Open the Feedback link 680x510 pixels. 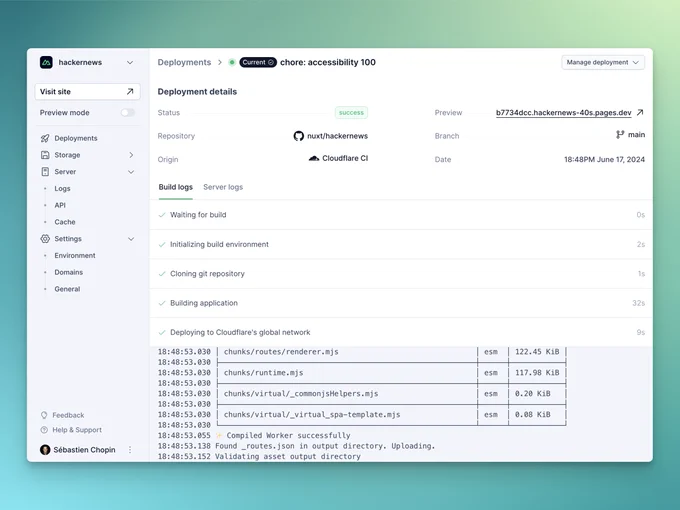[x=68, y=415]
